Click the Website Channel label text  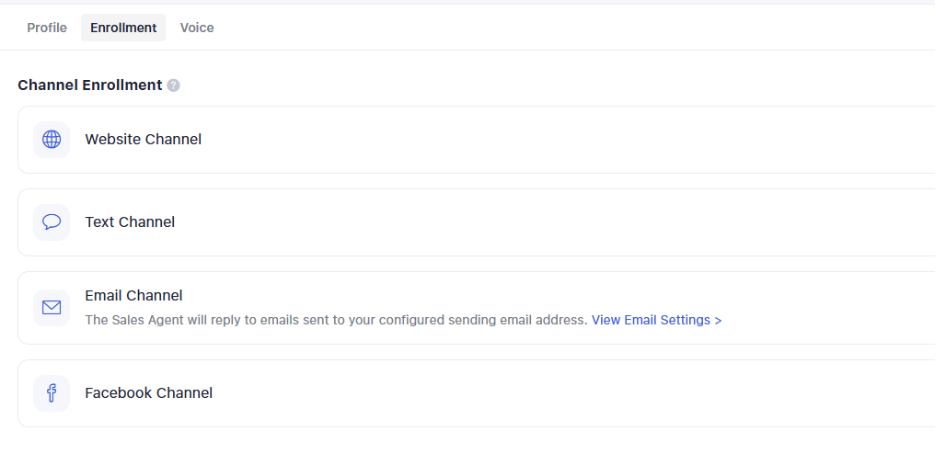143,140
